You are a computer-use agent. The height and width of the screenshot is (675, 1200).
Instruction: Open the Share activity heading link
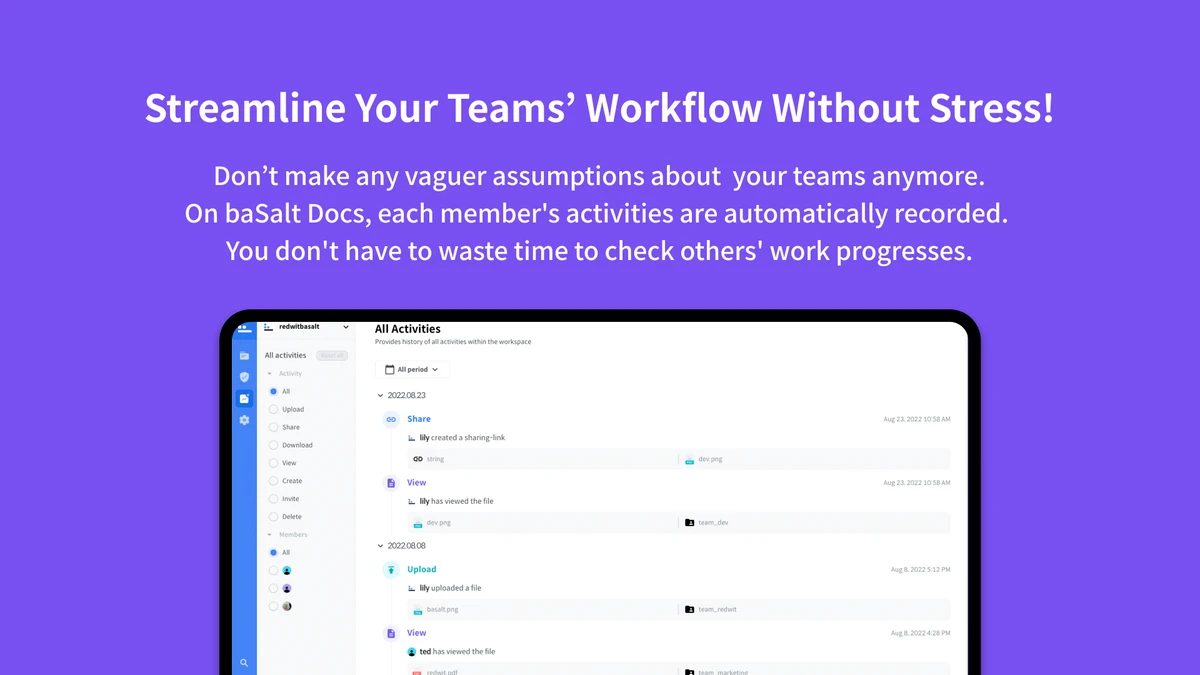(x=419, y=419)
